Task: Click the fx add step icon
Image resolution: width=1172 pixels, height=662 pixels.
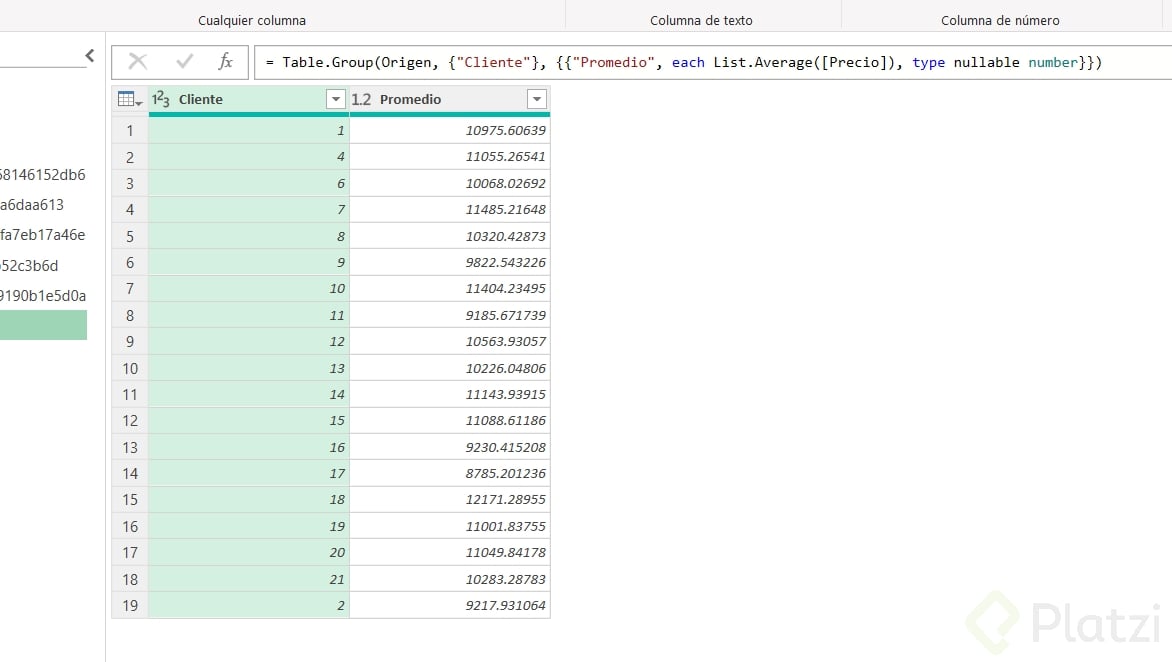Action: [x=226, y=62]
